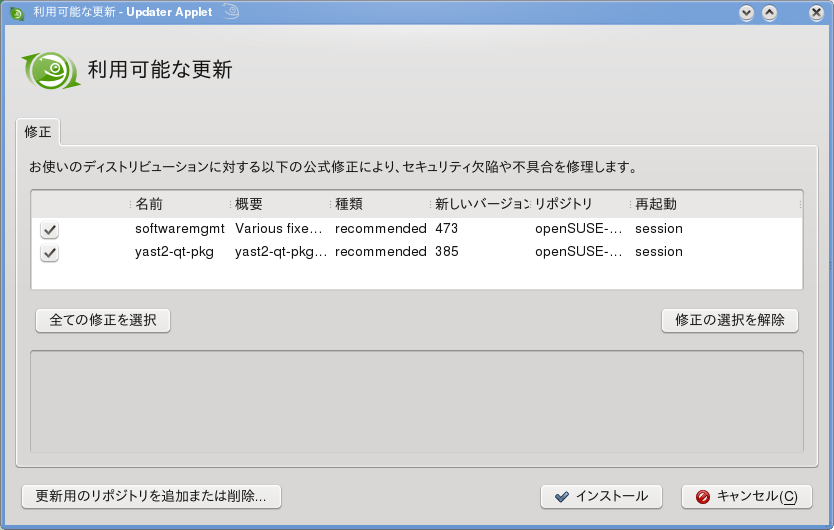Click 'session' in the yast2-qt-pkg row
This screenshot has height=530, width=834.
[x=658, y=252]
